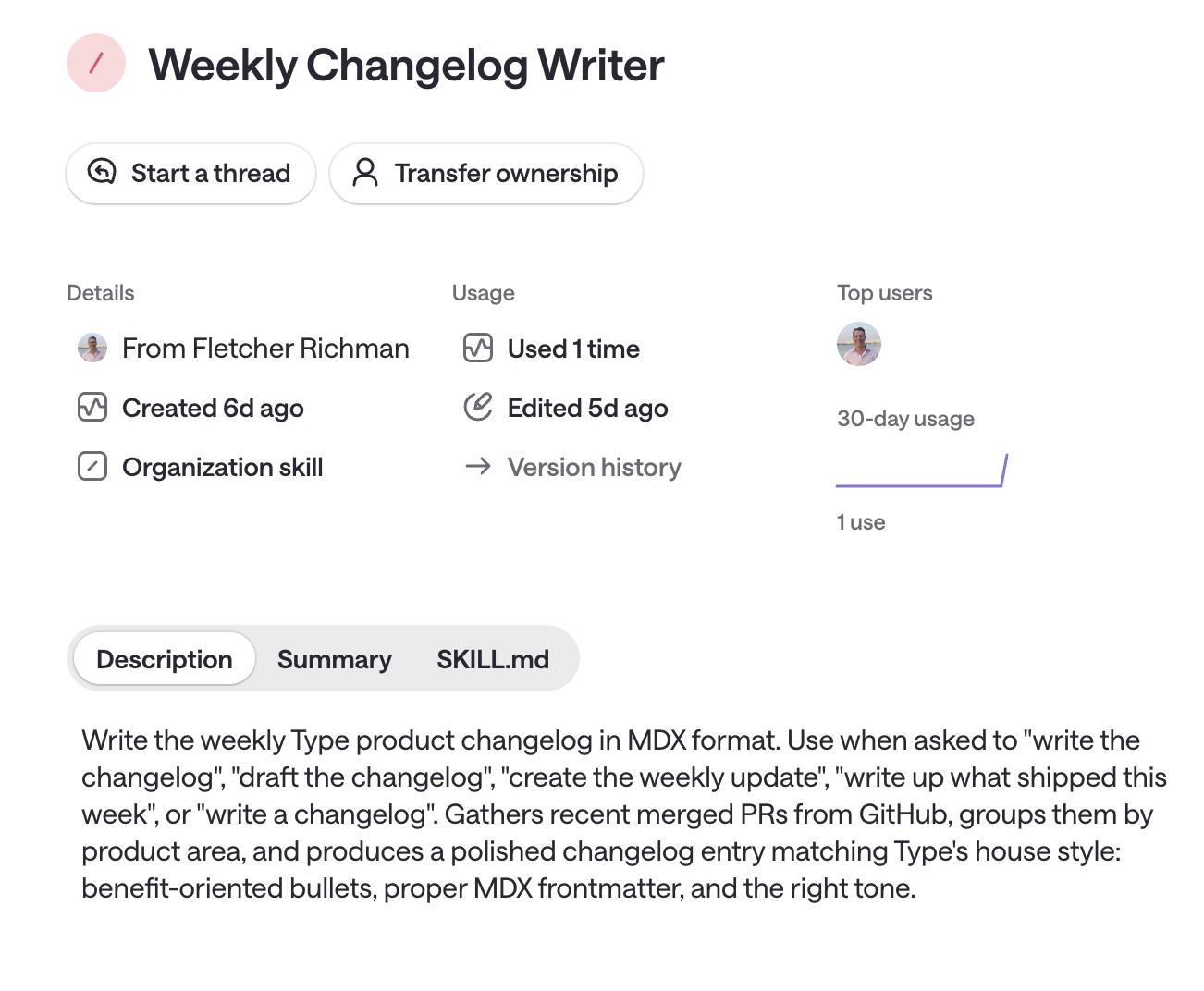Click Fletcher Richman's small avatar in Details
This screenshot has width=1204, height=991.
click(x=92, y=349)
